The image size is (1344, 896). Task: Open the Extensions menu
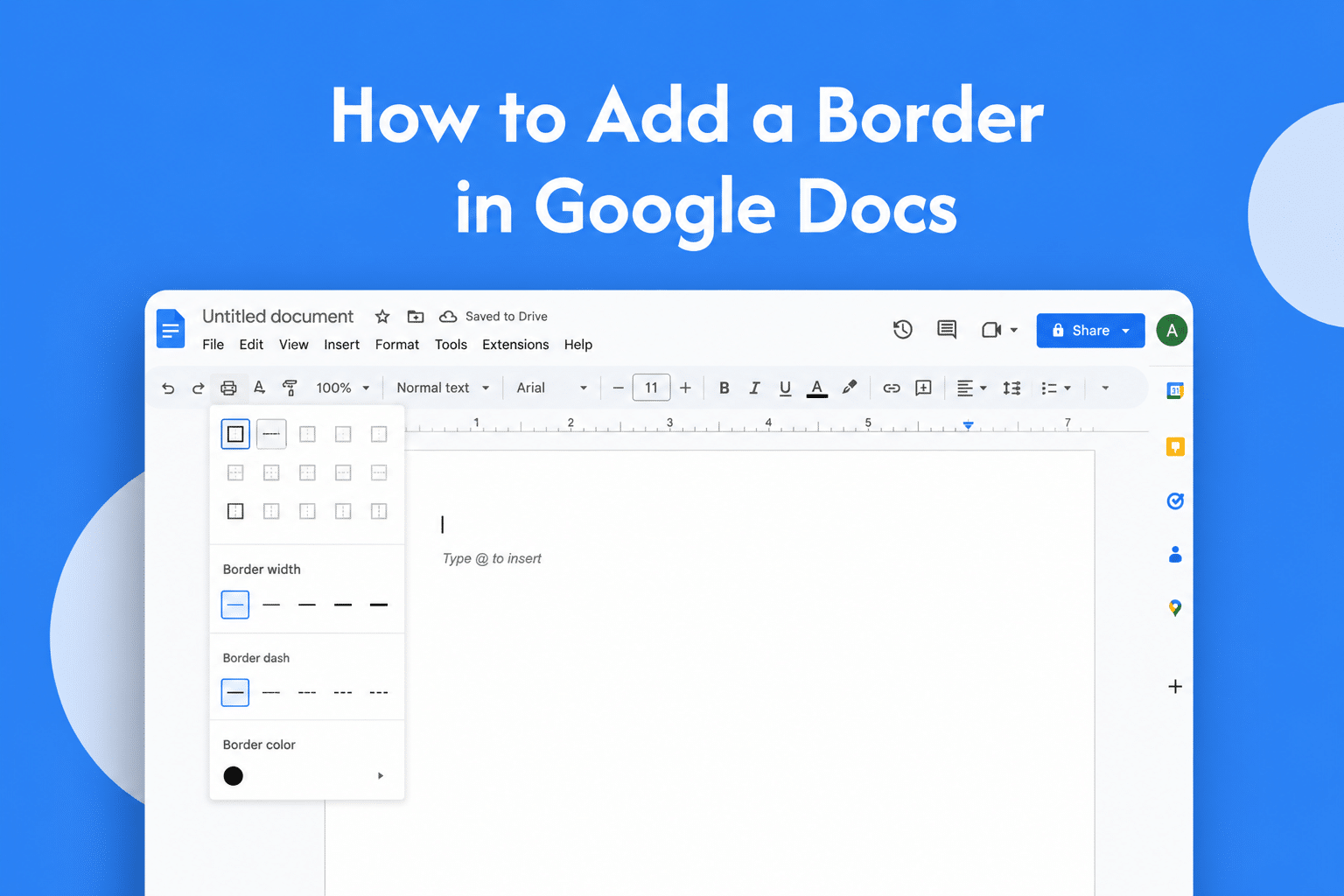pyautogui.click(x=515, y=345)
